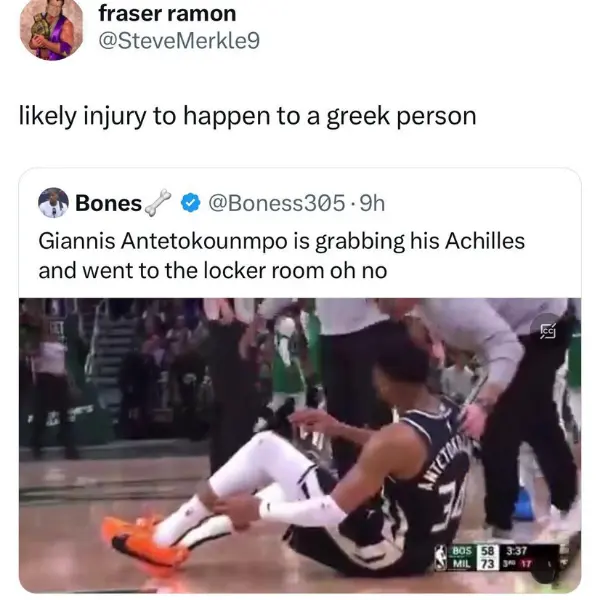Click the MIL 73 score on the scoreboard

pos(473,563)
